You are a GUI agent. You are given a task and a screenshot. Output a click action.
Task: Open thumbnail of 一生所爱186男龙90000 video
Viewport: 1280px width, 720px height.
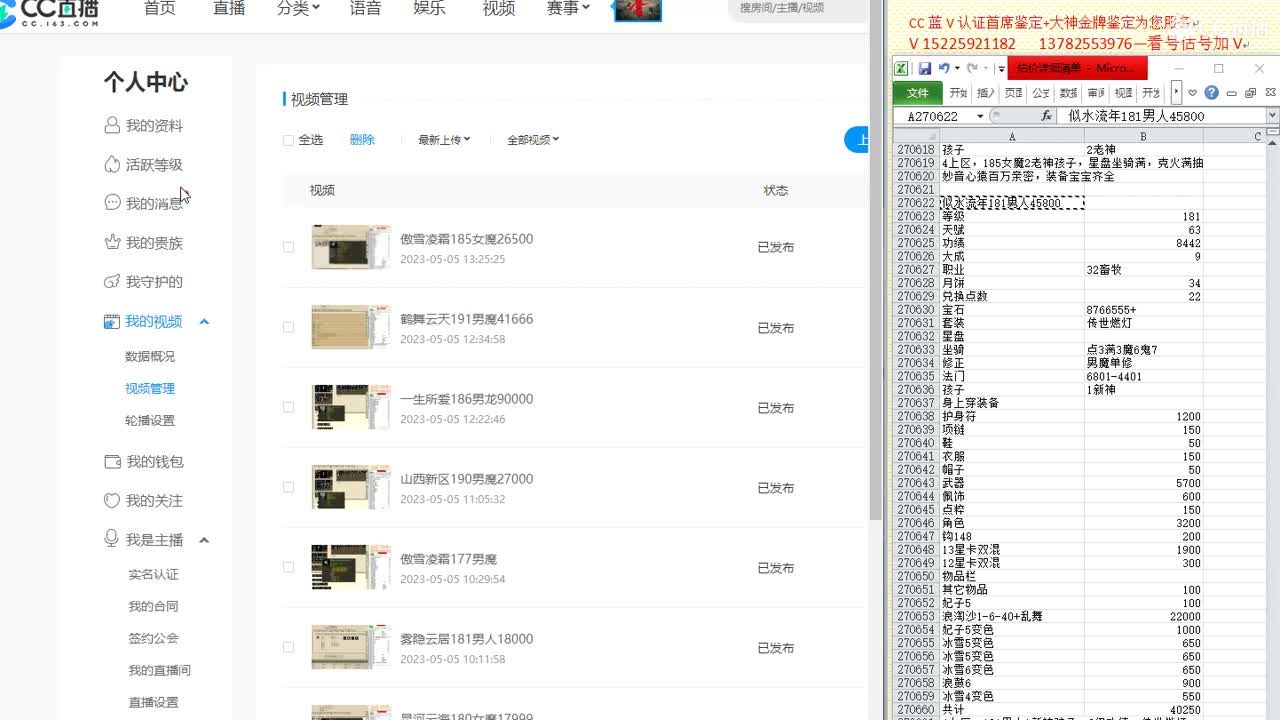(x=351, y=407)
